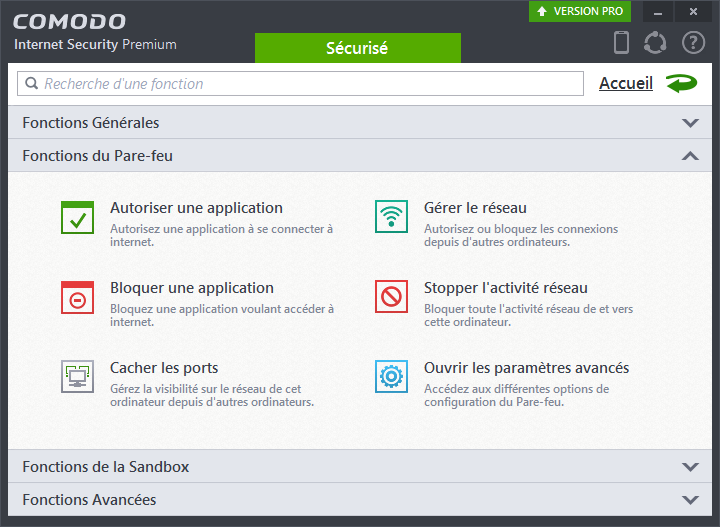The height and width of the screenshot is (527, 720).
Task: Click the green checkmark Autoriser une application icon
Action: tap(78, 218)
